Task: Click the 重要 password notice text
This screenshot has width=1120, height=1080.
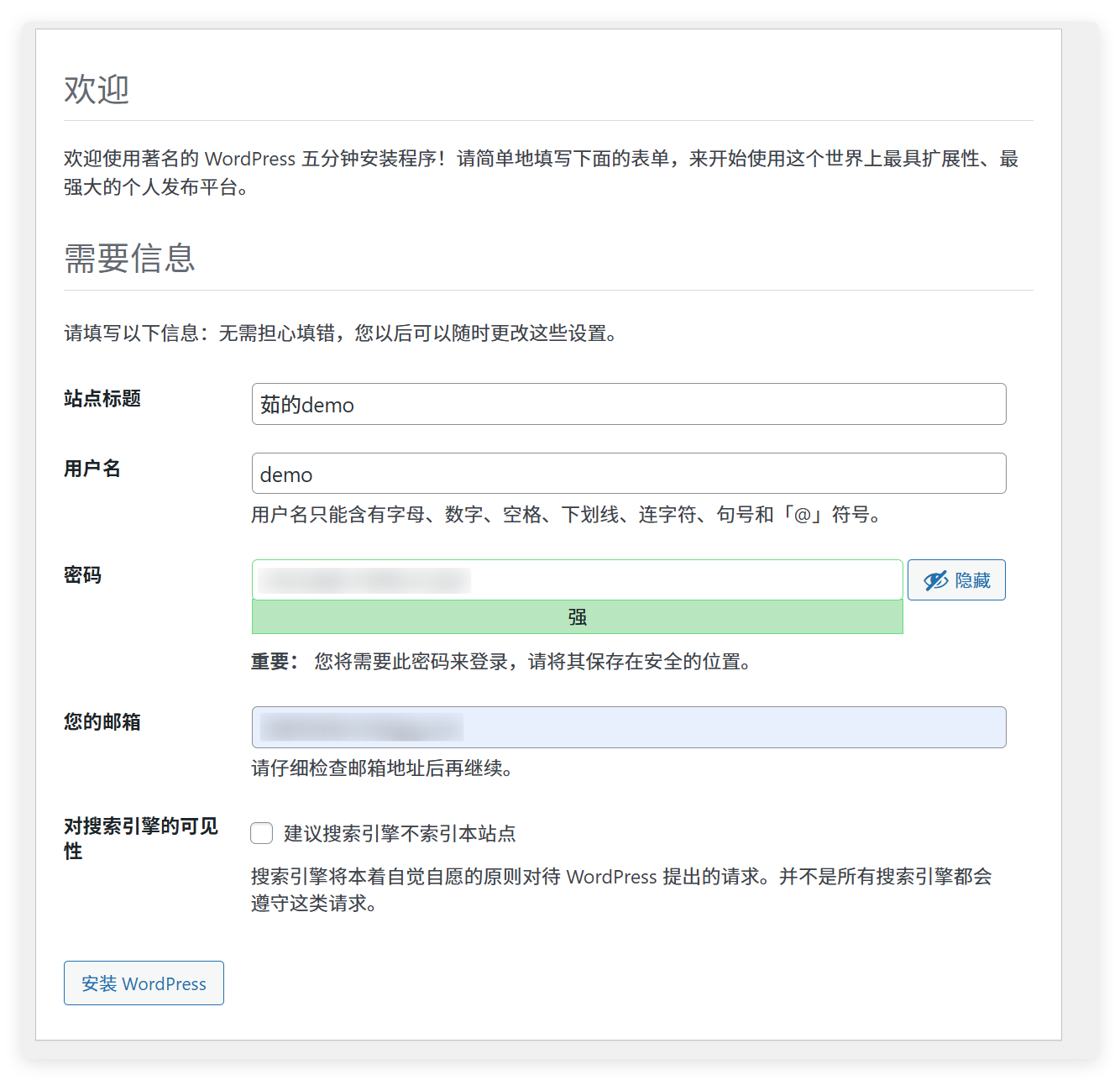Action: 502,662
